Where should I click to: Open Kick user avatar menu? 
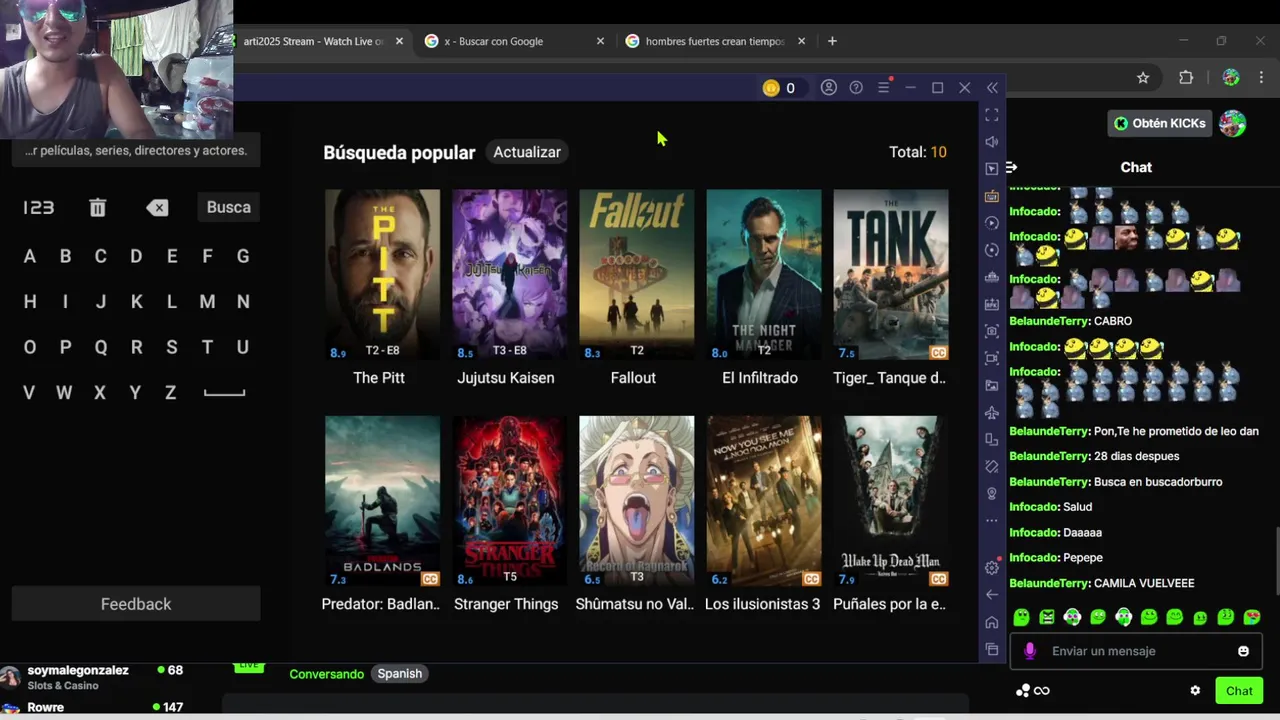pos(1233,123)
